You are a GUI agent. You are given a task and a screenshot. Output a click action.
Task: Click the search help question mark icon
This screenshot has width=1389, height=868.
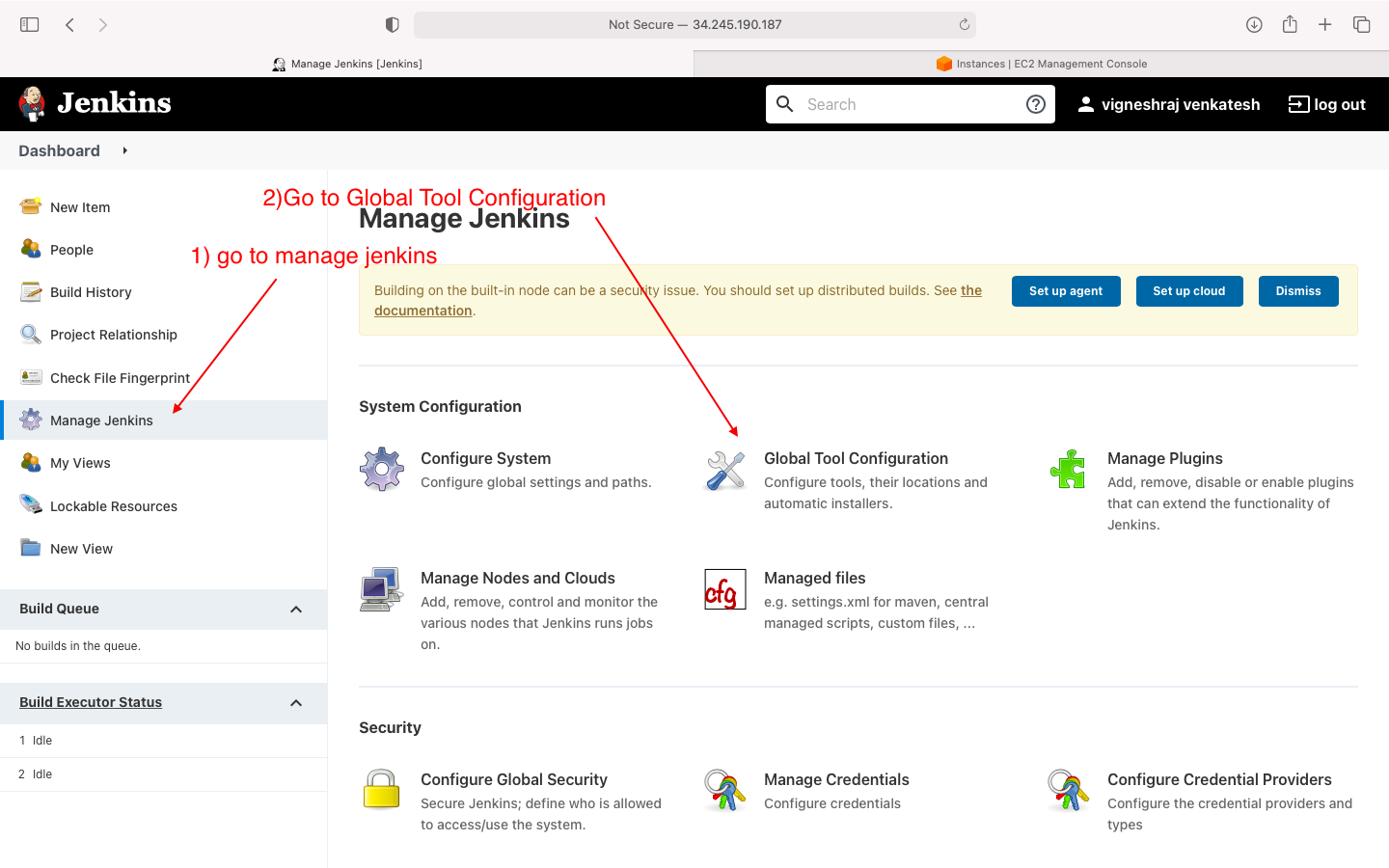pyautogui.click(x=1036, y=104)
